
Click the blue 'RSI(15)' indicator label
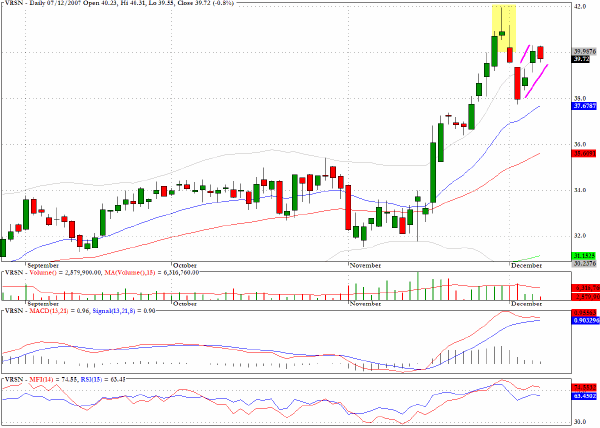91,380
